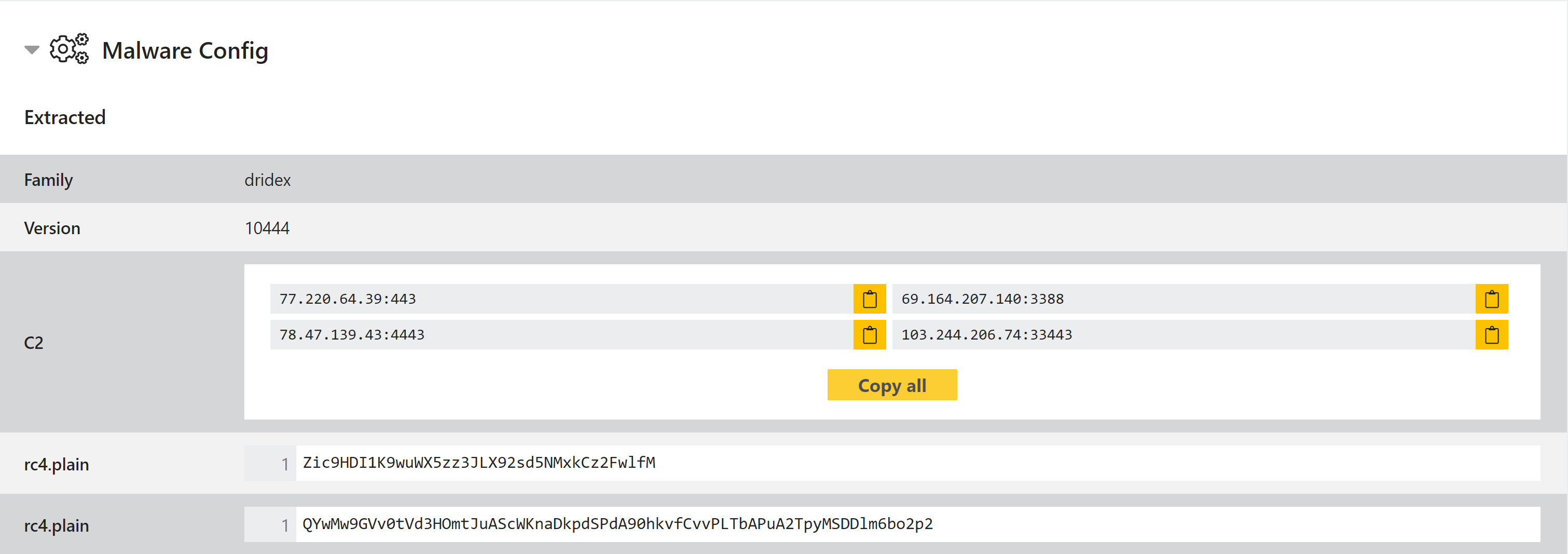
Task: Click the C2 row label
Action: point(34,343)
